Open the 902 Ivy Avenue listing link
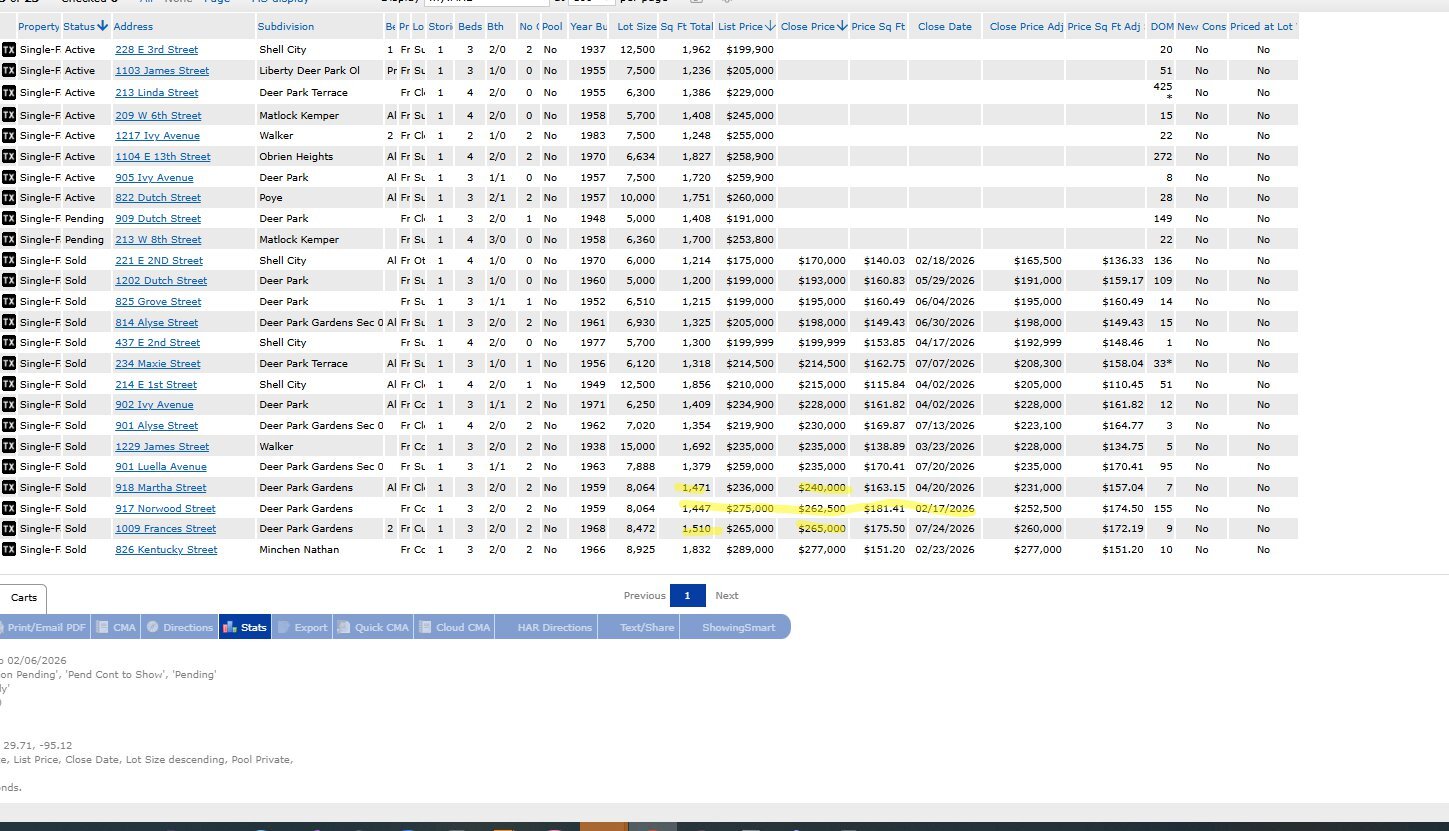 pyautogui.click(x=154, y=405)
